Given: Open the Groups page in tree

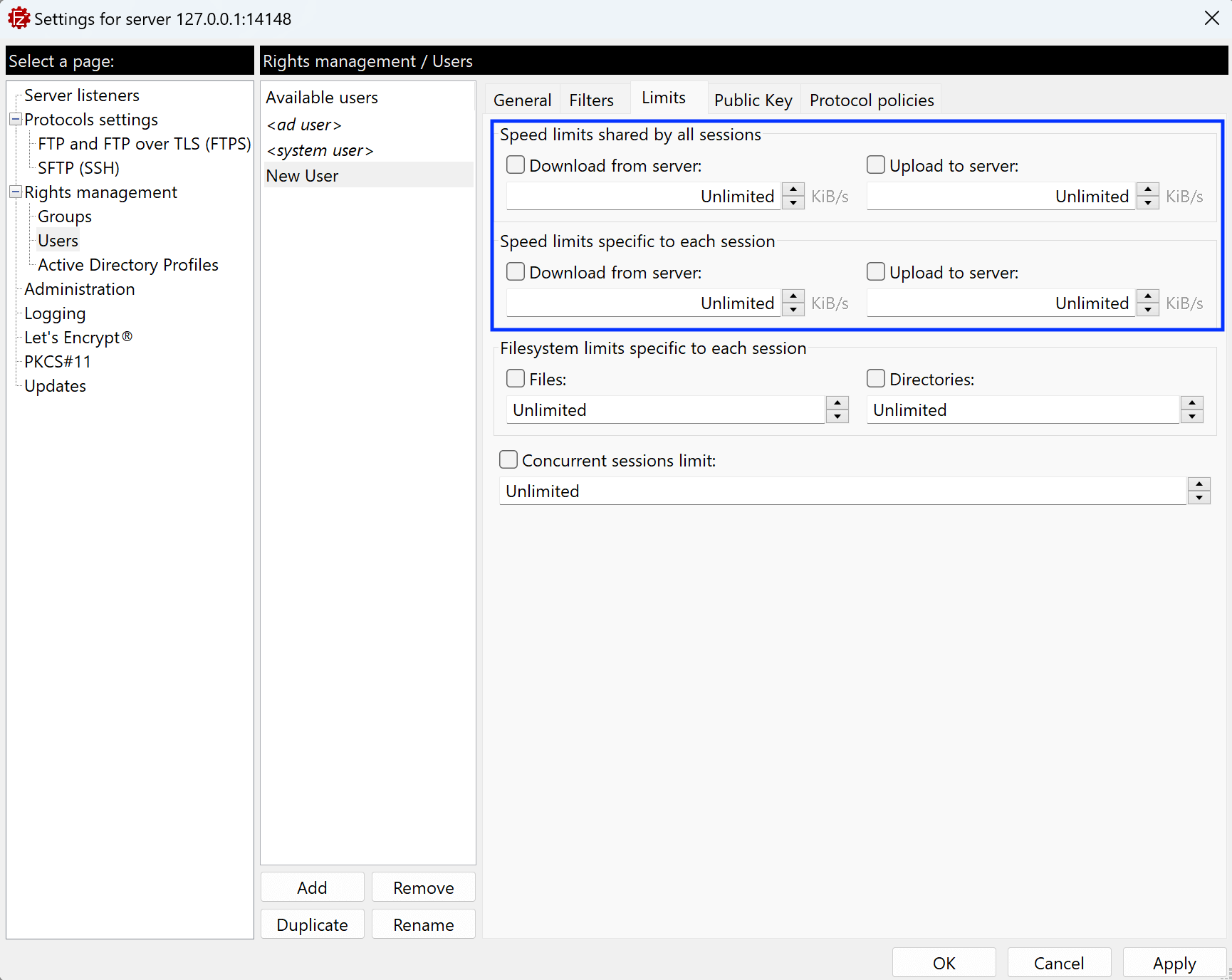Looking at the screenshot, I should (65, 217).
